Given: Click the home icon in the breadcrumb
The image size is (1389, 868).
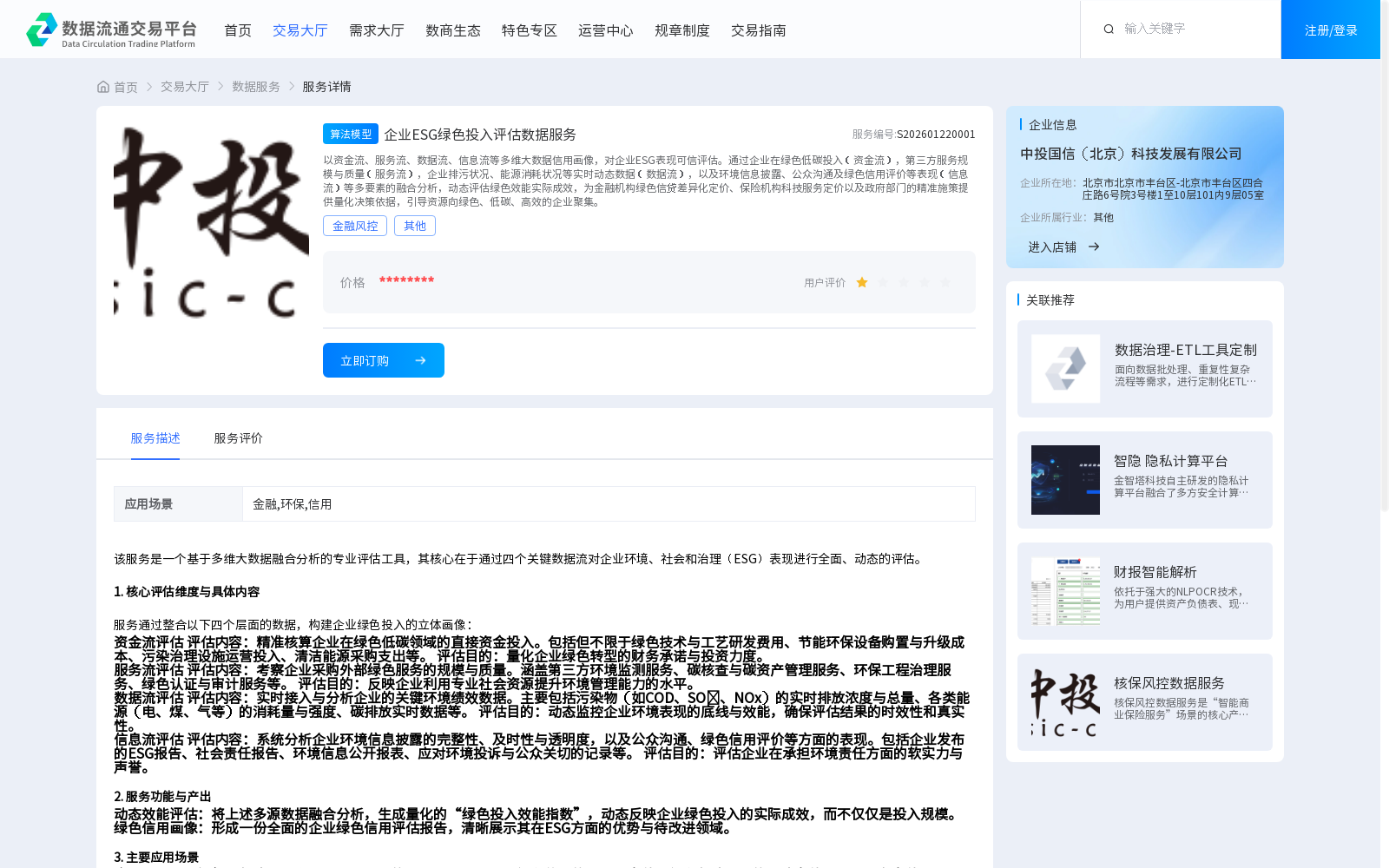Looking at the screenshot, I should [x=103, y=87].
